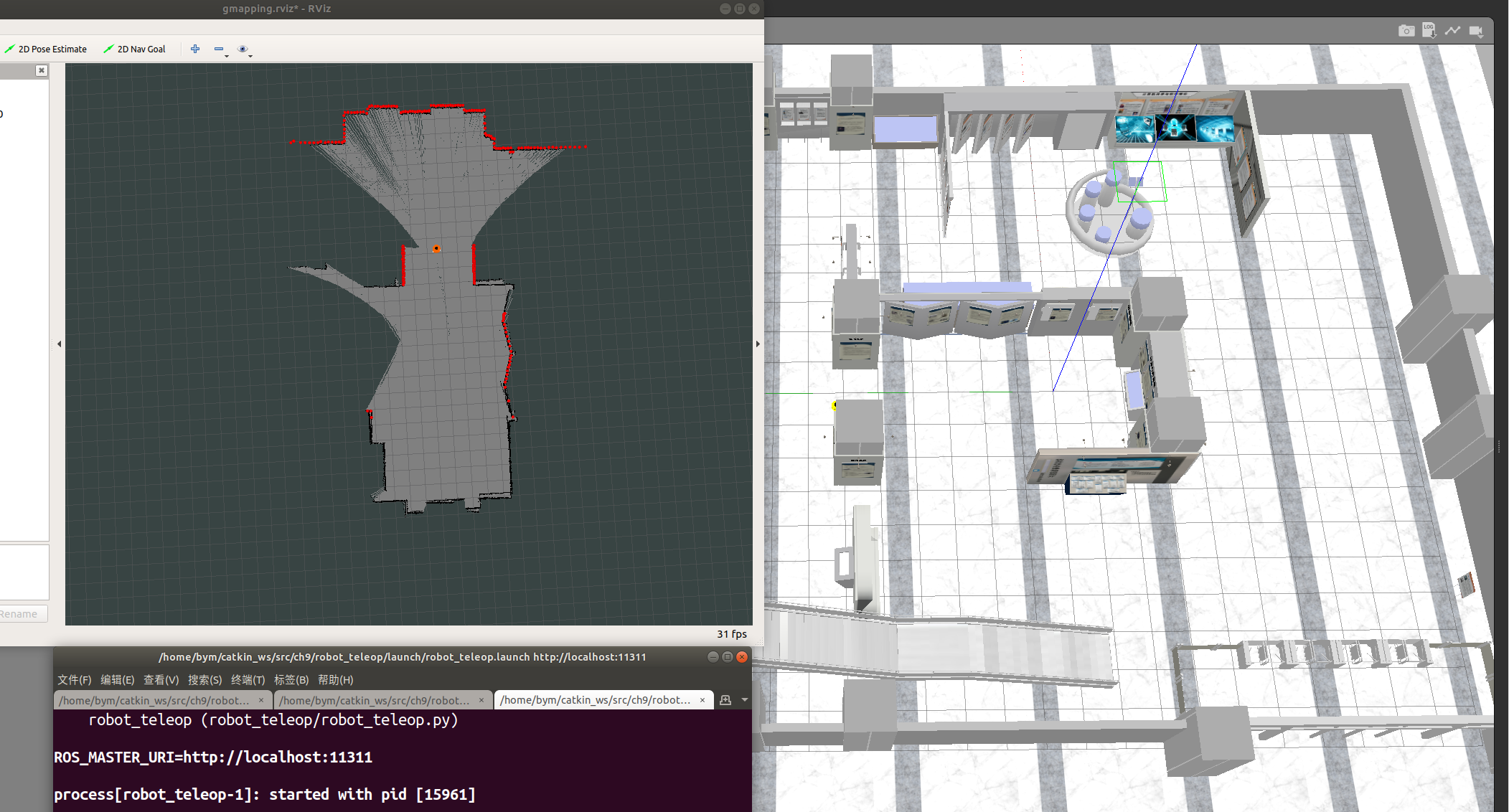Select the 2D Nav Goal tool
1509x812 pixels.
135,49
